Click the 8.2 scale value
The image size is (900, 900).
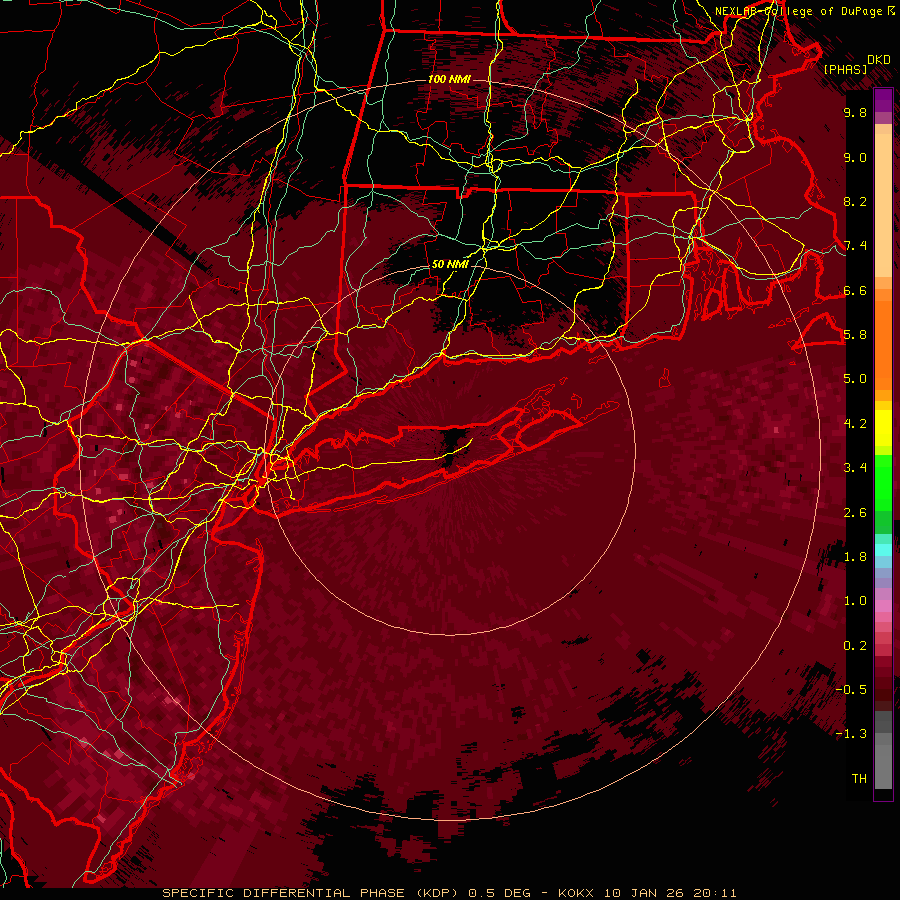point(855,201)
